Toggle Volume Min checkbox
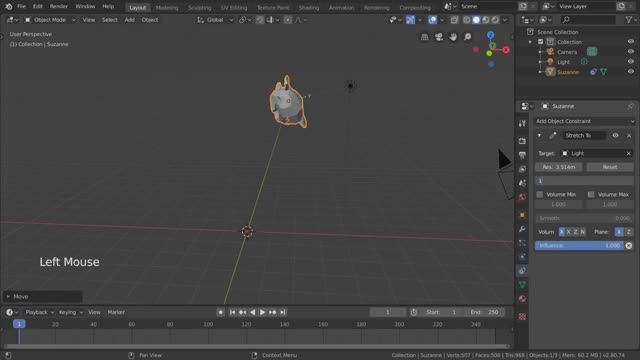 coord(540,194)
